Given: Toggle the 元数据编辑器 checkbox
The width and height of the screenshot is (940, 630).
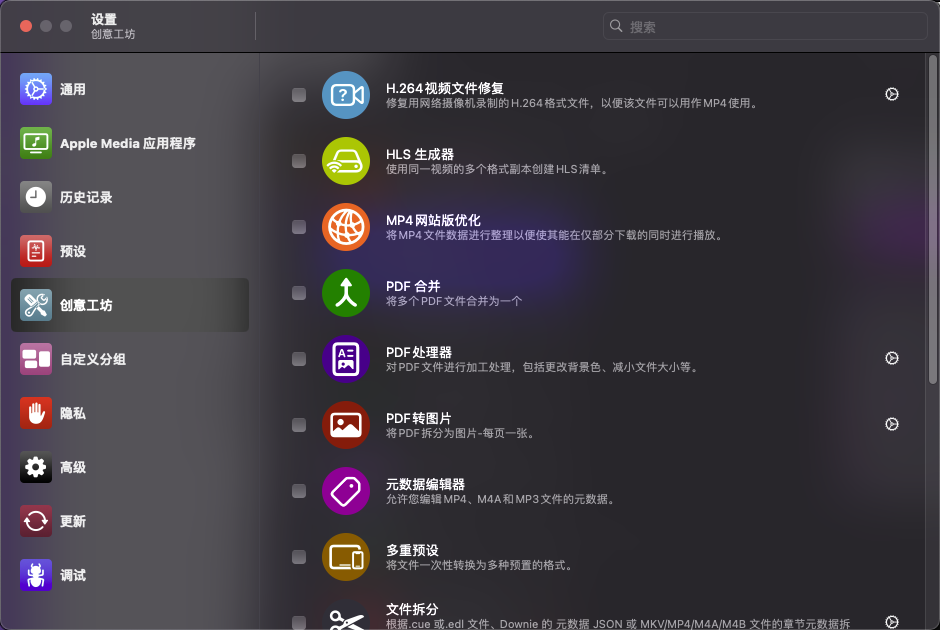Looking at the screenshot, I should pos(299,490).
